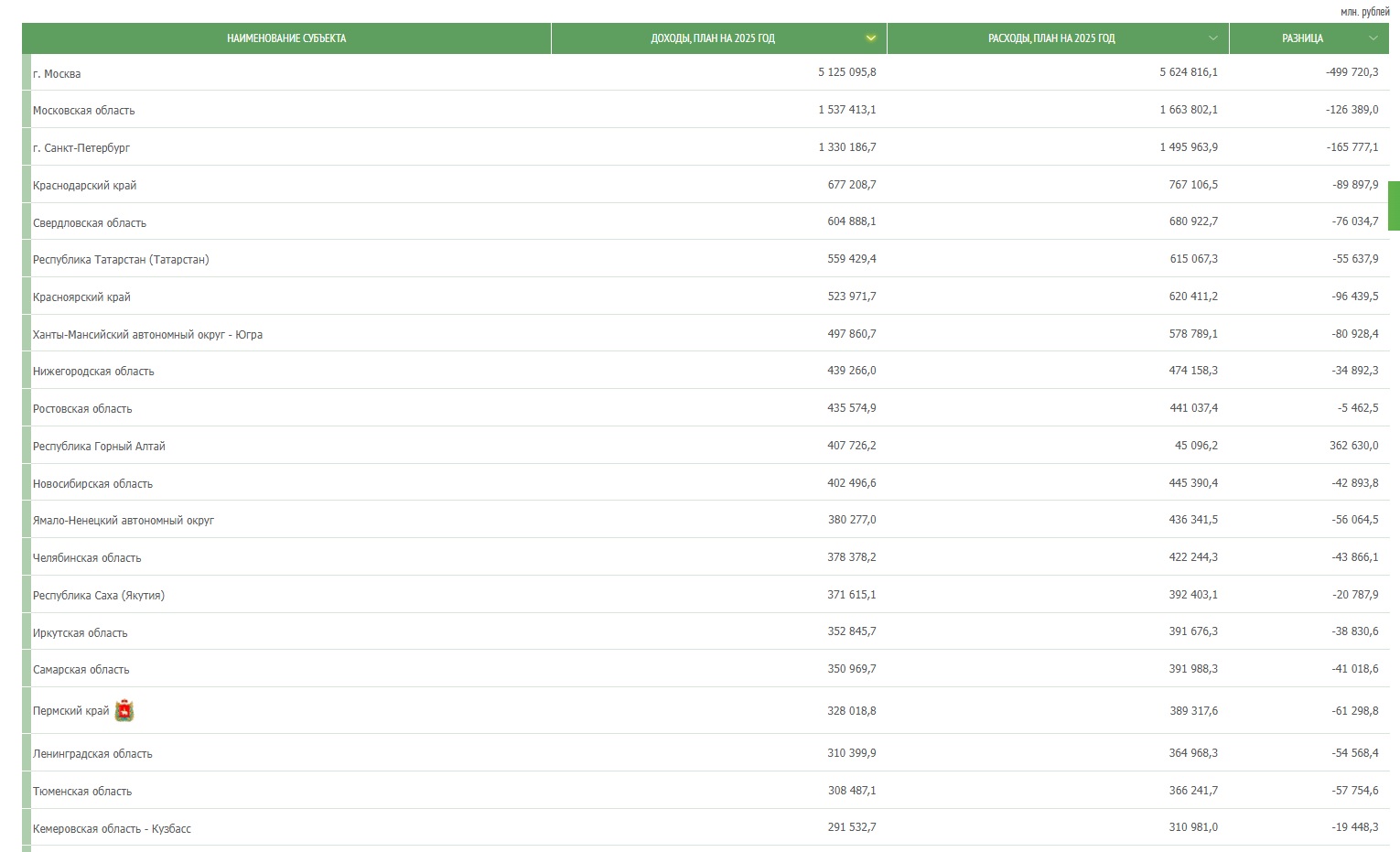Select Республика Саха (Якутия) row name
1400x852 pixels.
[x=99, y=596]
